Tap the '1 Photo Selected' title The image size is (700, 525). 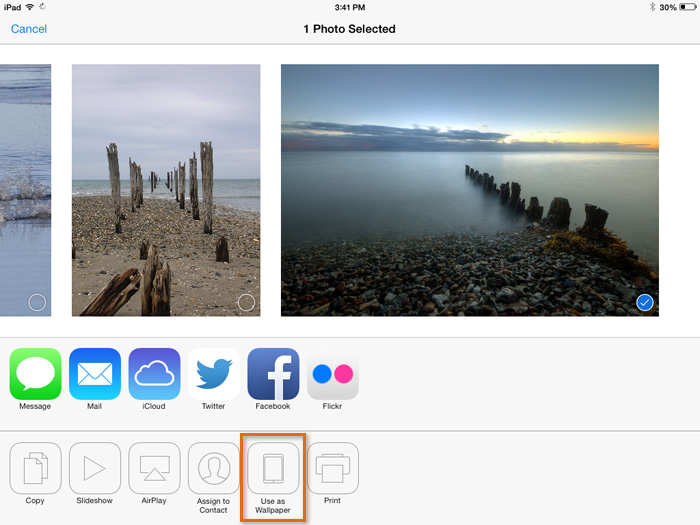[x=350, y=29]
